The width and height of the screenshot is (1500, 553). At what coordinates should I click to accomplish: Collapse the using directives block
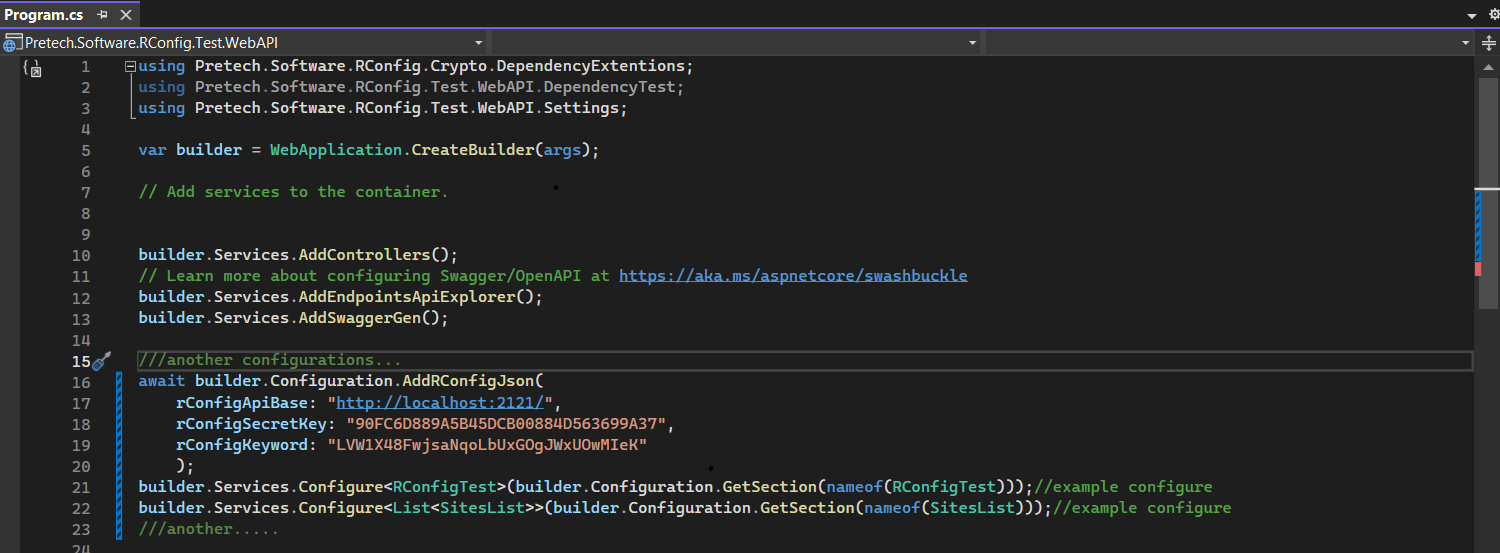tap(130, 66)
